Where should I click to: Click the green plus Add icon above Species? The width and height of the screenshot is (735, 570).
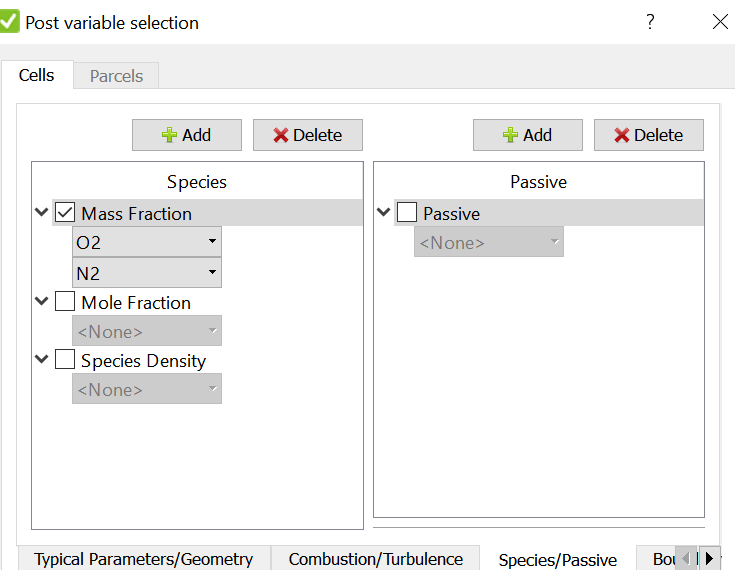[169, 135]
